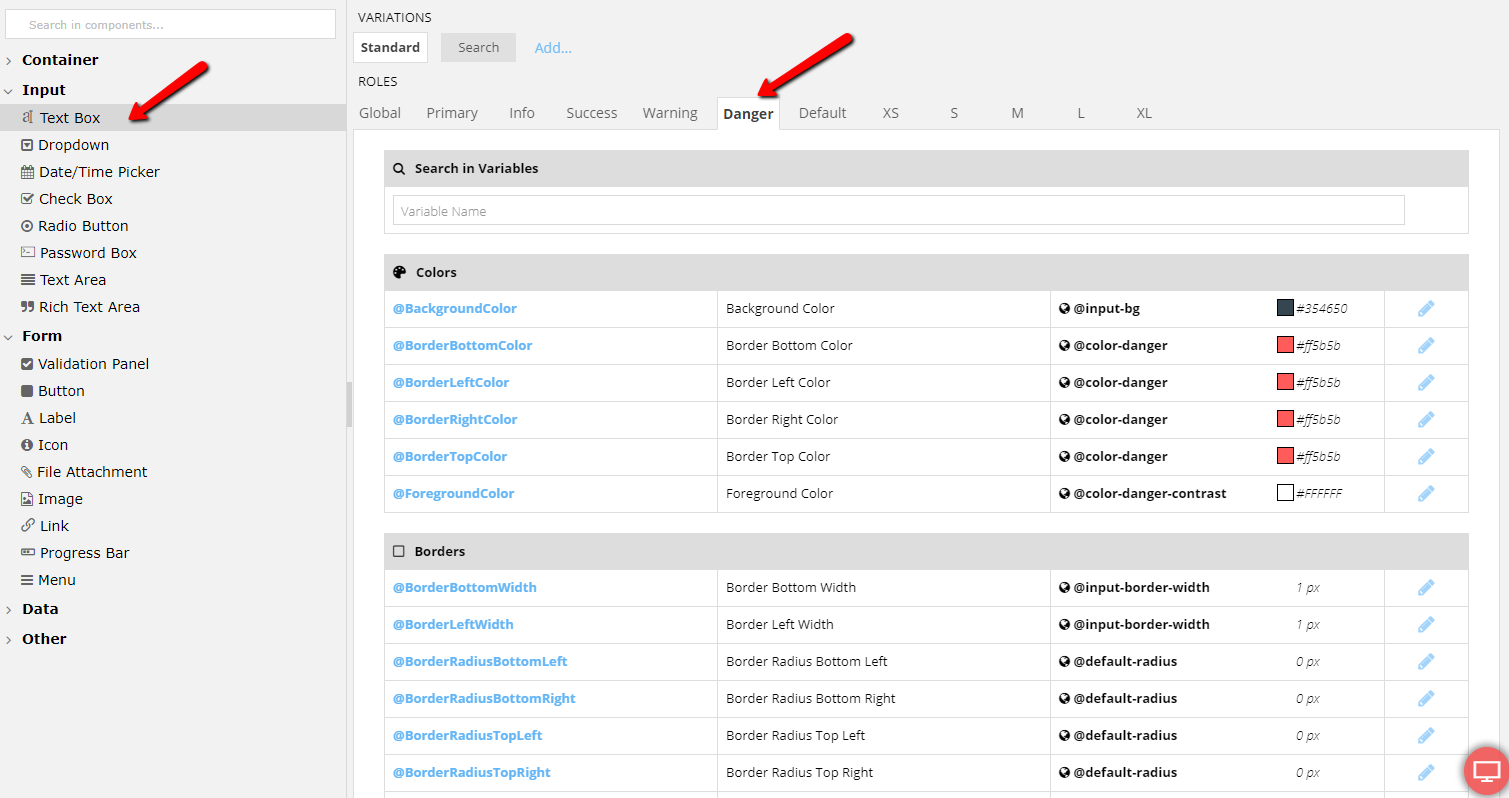This screenshot has height=798, width=1509.
Task: Click the @BorderLeftColor red color swatch
Action: tap(1285, 383)
